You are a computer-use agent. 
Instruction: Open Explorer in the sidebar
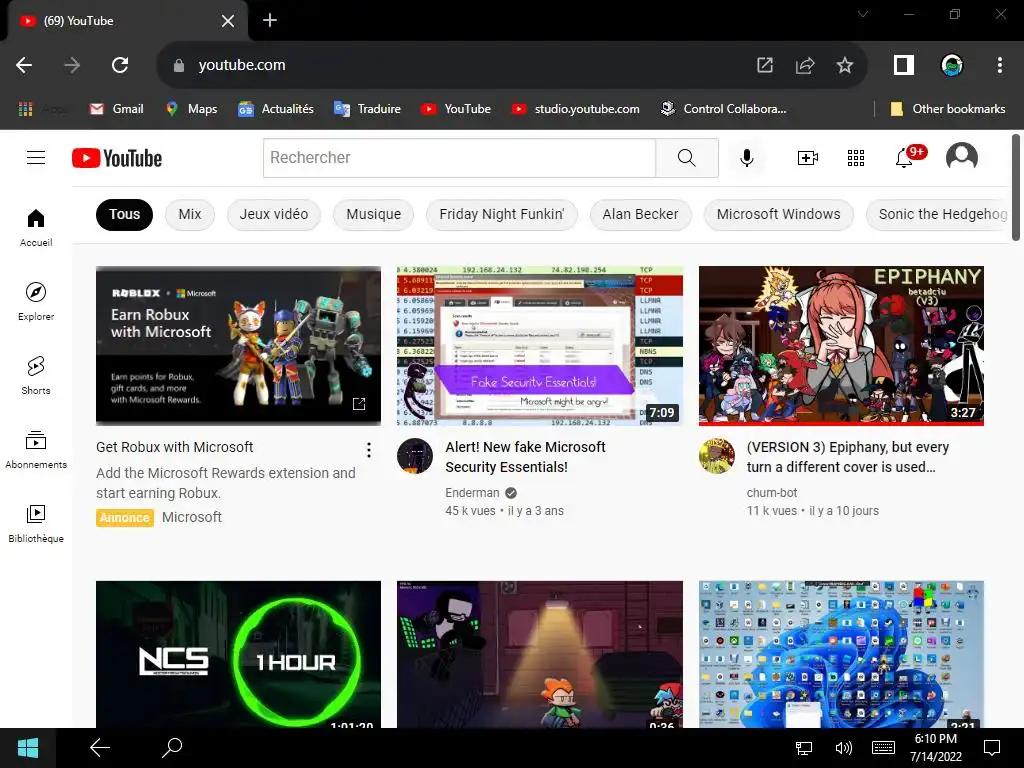[x=36, y=302]
